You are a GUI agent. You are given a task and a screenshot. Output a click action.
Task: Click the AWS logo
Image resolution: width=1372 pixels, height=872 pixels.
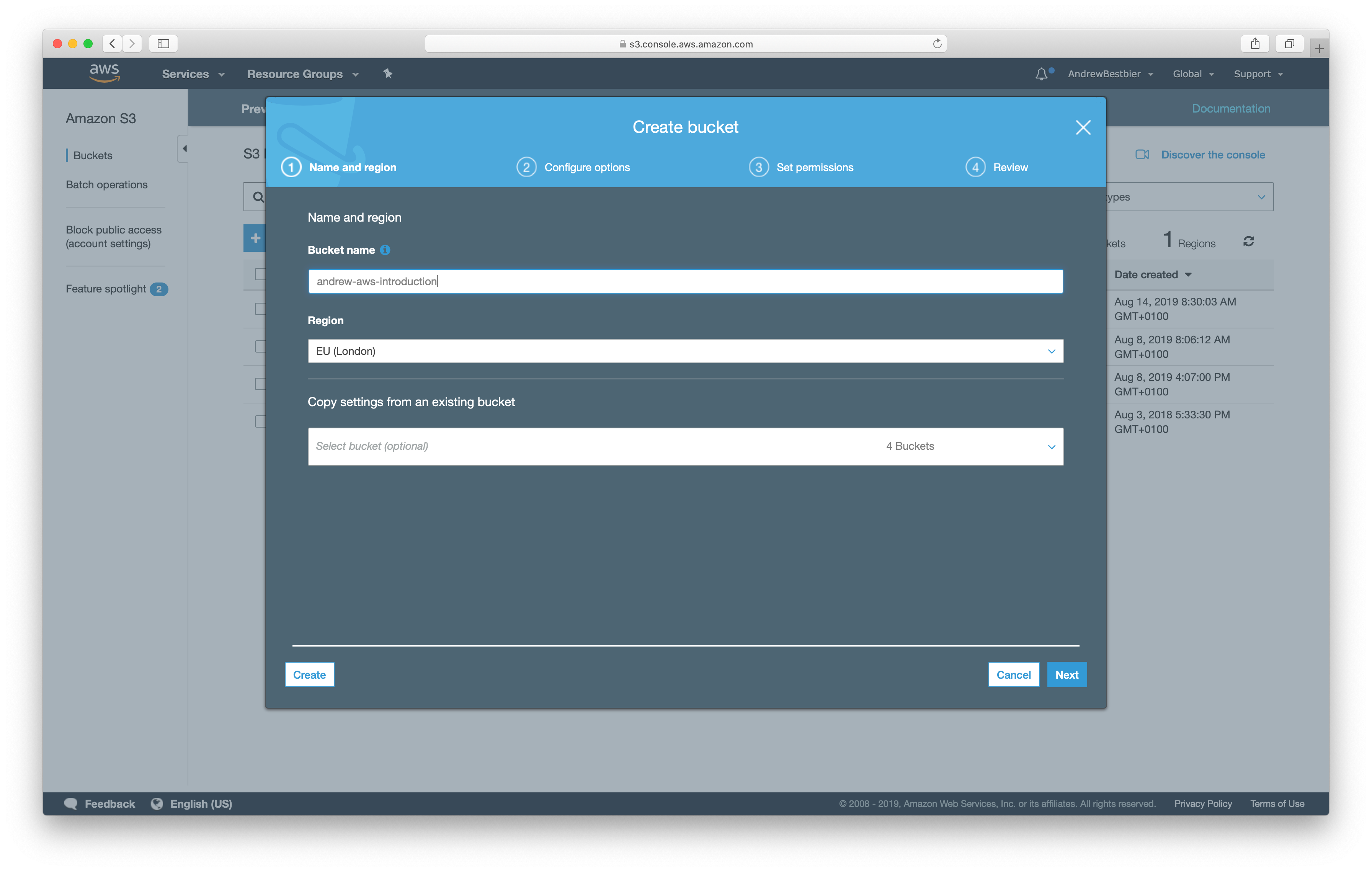click(104, 73)
